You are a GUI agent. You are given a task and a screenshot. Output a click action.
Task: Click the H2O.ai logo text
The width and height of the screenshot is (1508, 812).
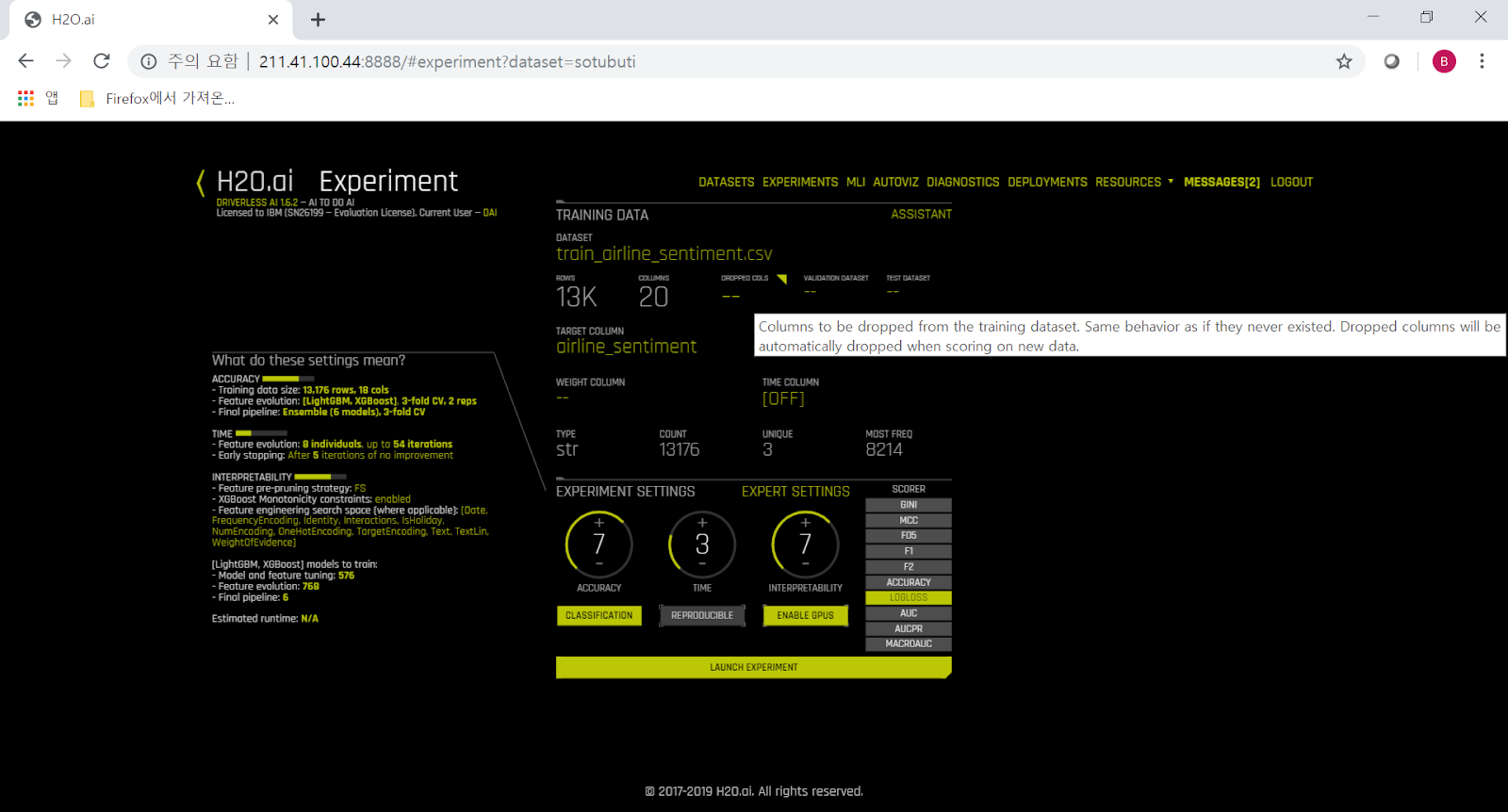click(x=254, y=181)
